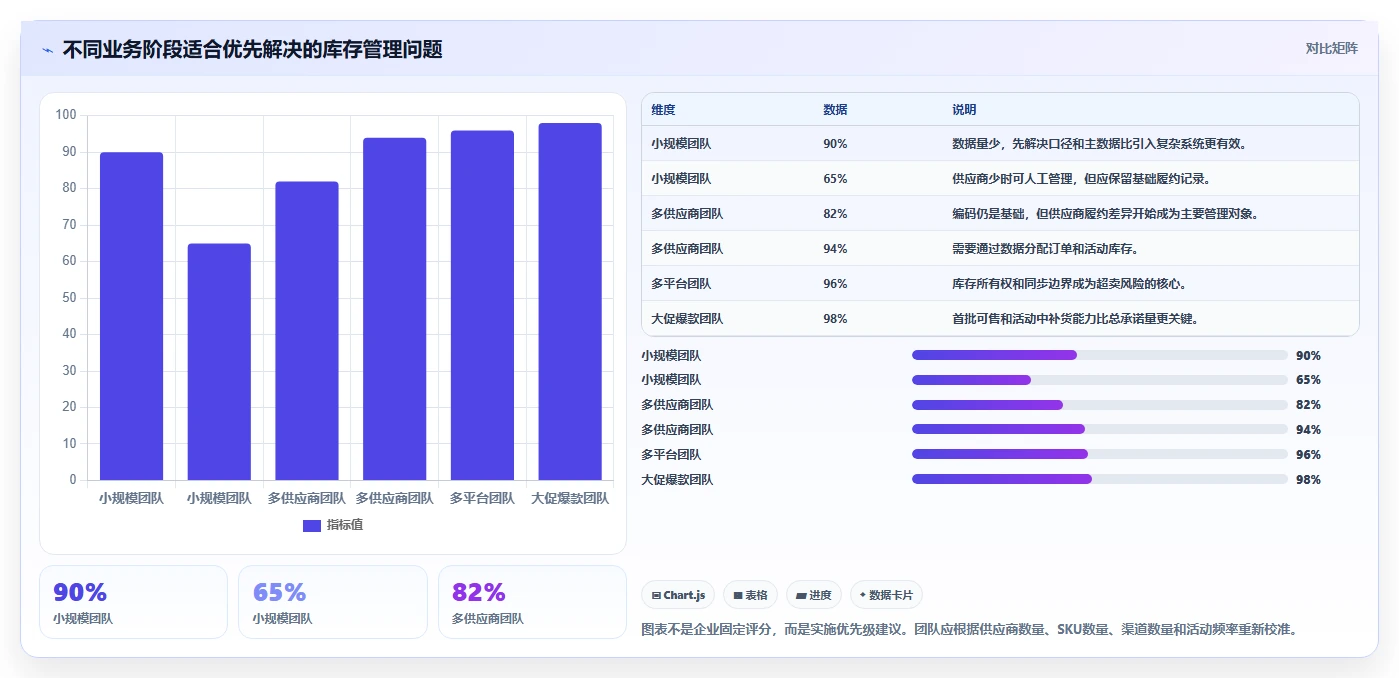Open the 90% 小规模团队 summary card
Viewport: 1399px width, 678px height.
134,602
